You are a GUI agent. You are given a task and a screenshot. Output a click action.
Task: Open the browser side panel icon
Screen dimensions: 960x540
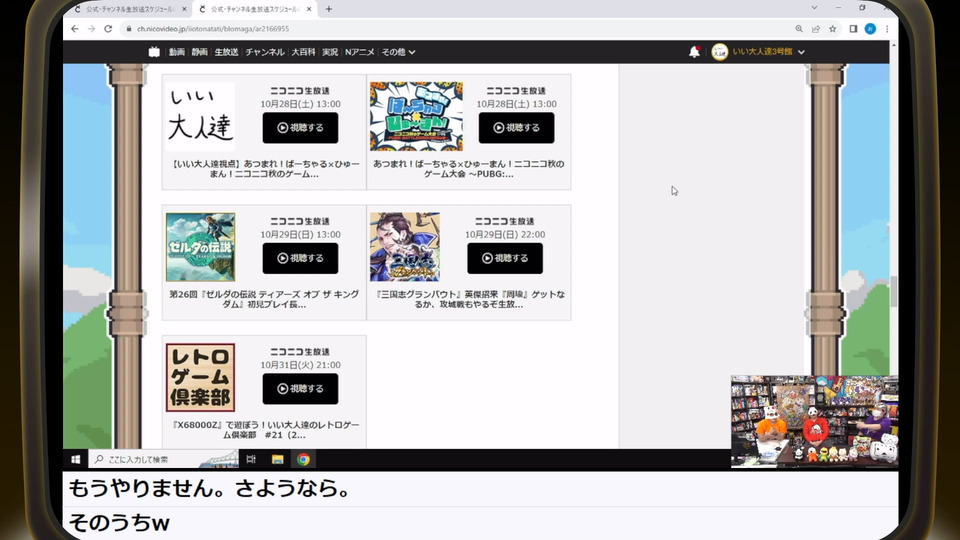[x=853, y=29]
